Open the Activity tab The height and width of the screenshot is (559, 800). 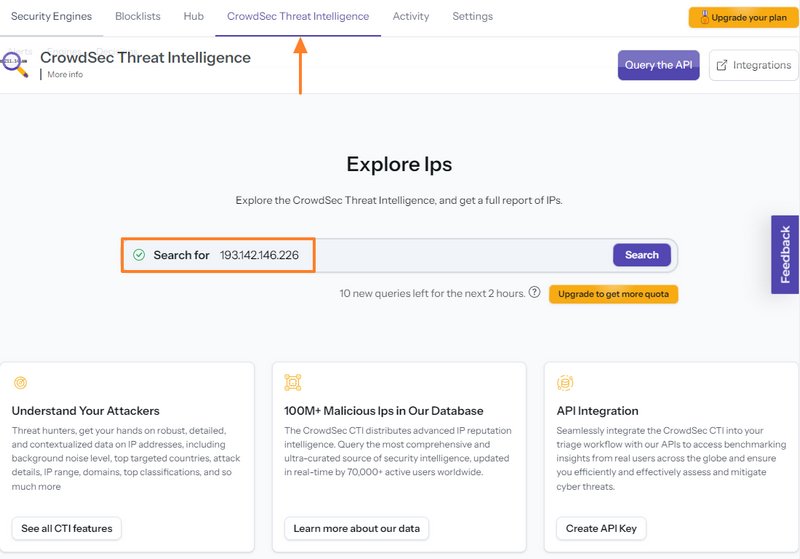[x=411, y=16]
